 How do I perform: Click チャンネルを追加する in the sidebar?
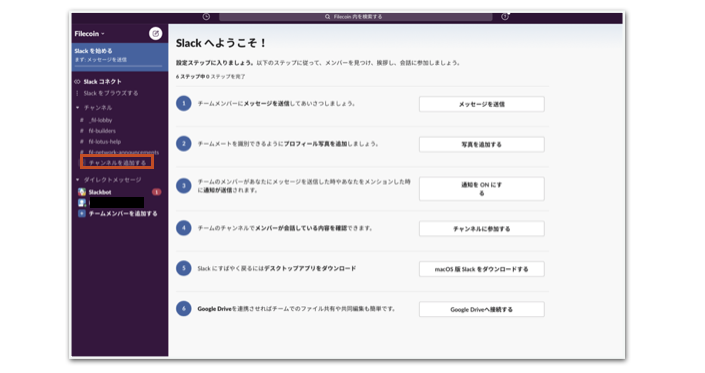(x=117, y=163)
